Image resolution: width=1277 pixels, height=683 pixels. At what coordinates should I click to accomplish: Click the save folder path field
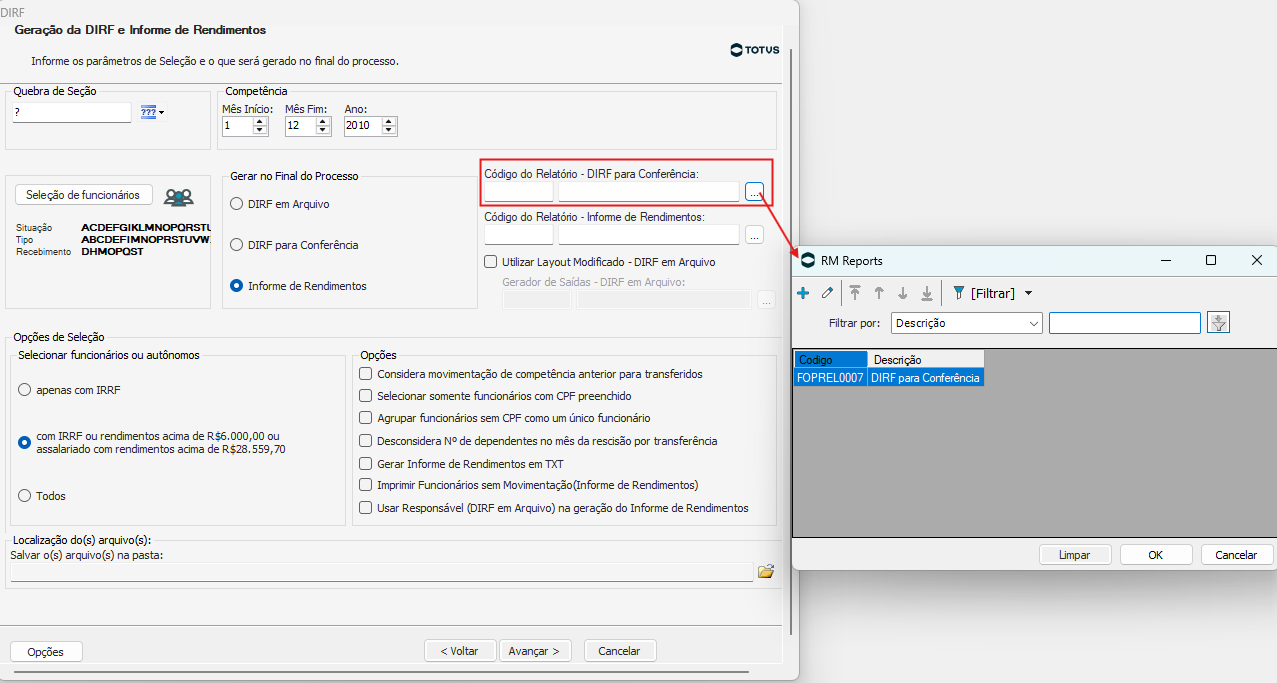(x=382, y=572)
